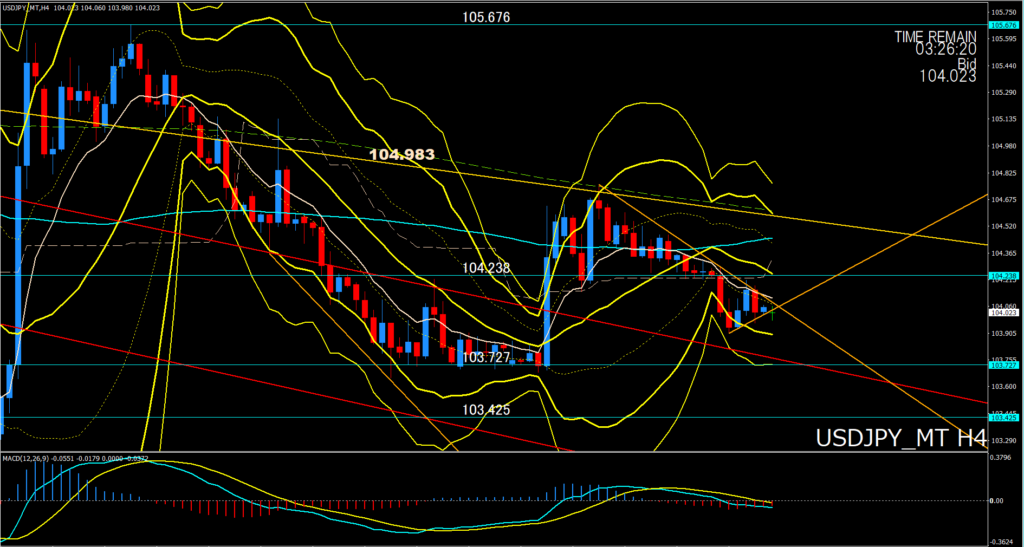Click the cyan 105.676 tag on price axis
1024x547 pixels.
tap(1002, 25)
